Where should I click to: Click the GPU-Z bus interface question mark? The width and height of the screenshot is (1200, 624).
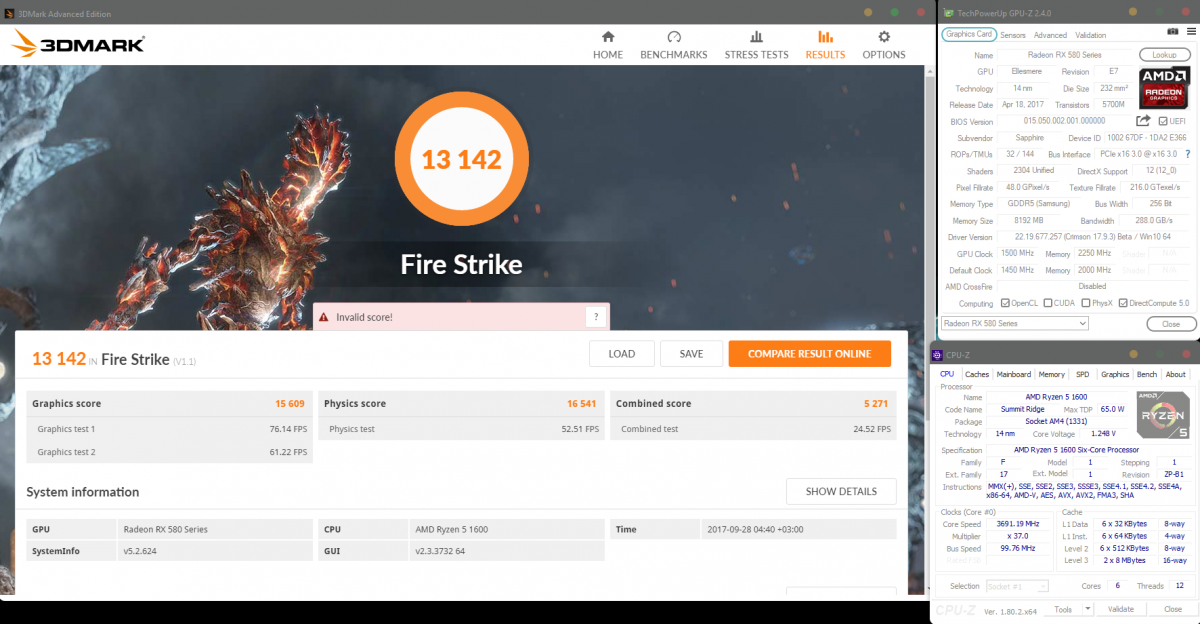coord(1187,154)
